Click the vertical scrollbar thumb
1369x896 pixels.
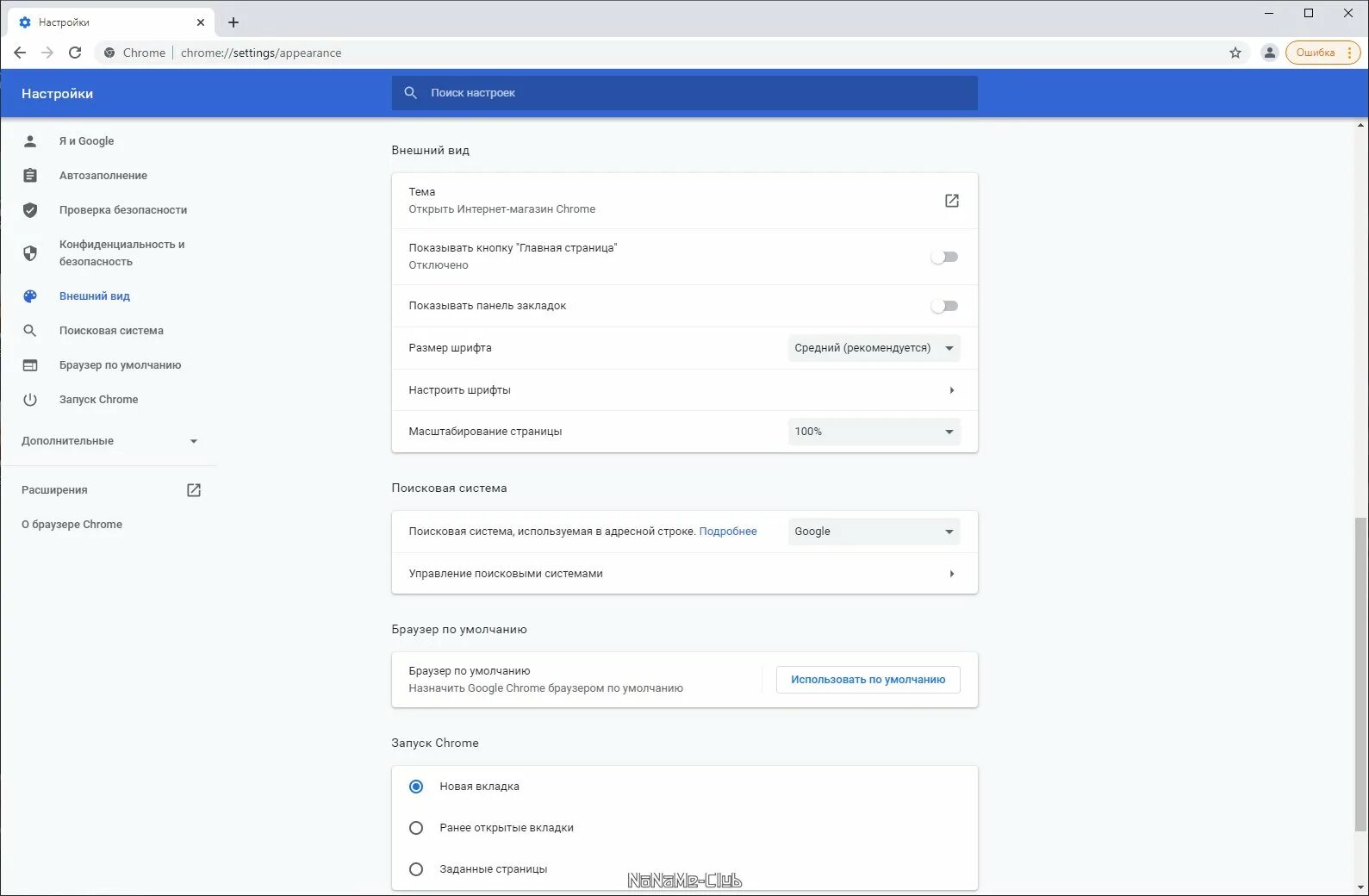[x=1361, y=675]
